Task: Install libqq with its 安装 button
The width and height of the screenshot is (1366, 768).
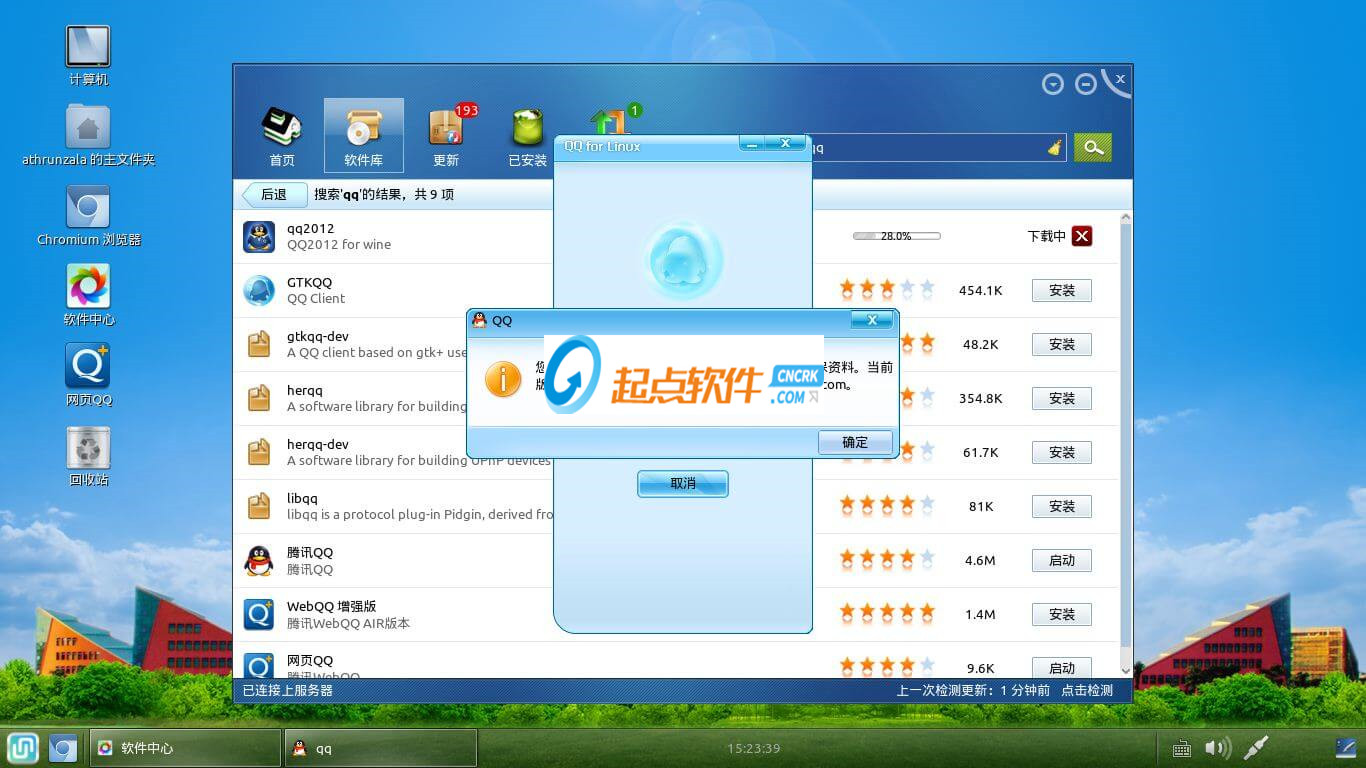Action: (1062, 506)
